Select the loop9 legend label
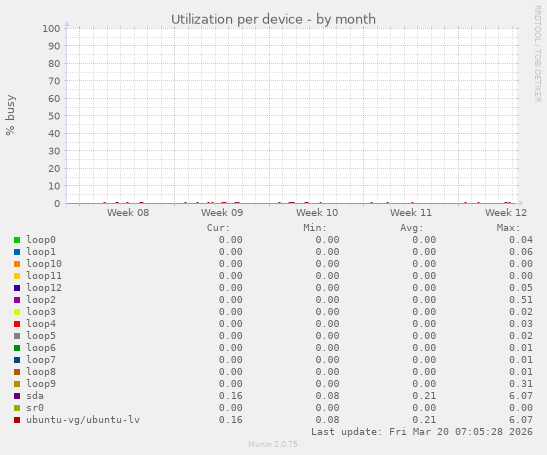 (x=41, y=384)
